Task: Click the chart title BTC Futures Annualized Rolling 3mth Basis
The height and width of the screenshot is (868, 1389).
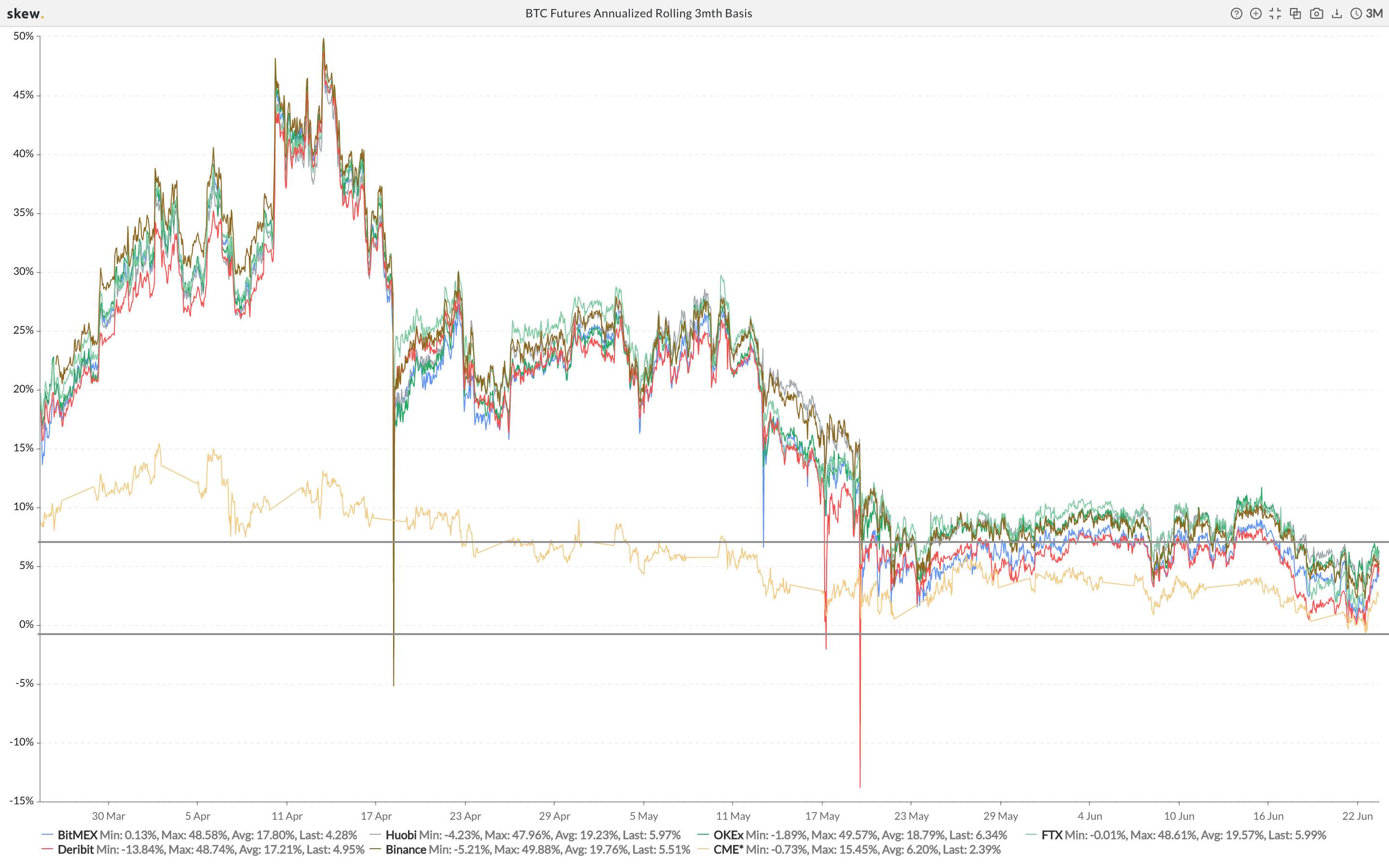Action: point(638,13)
